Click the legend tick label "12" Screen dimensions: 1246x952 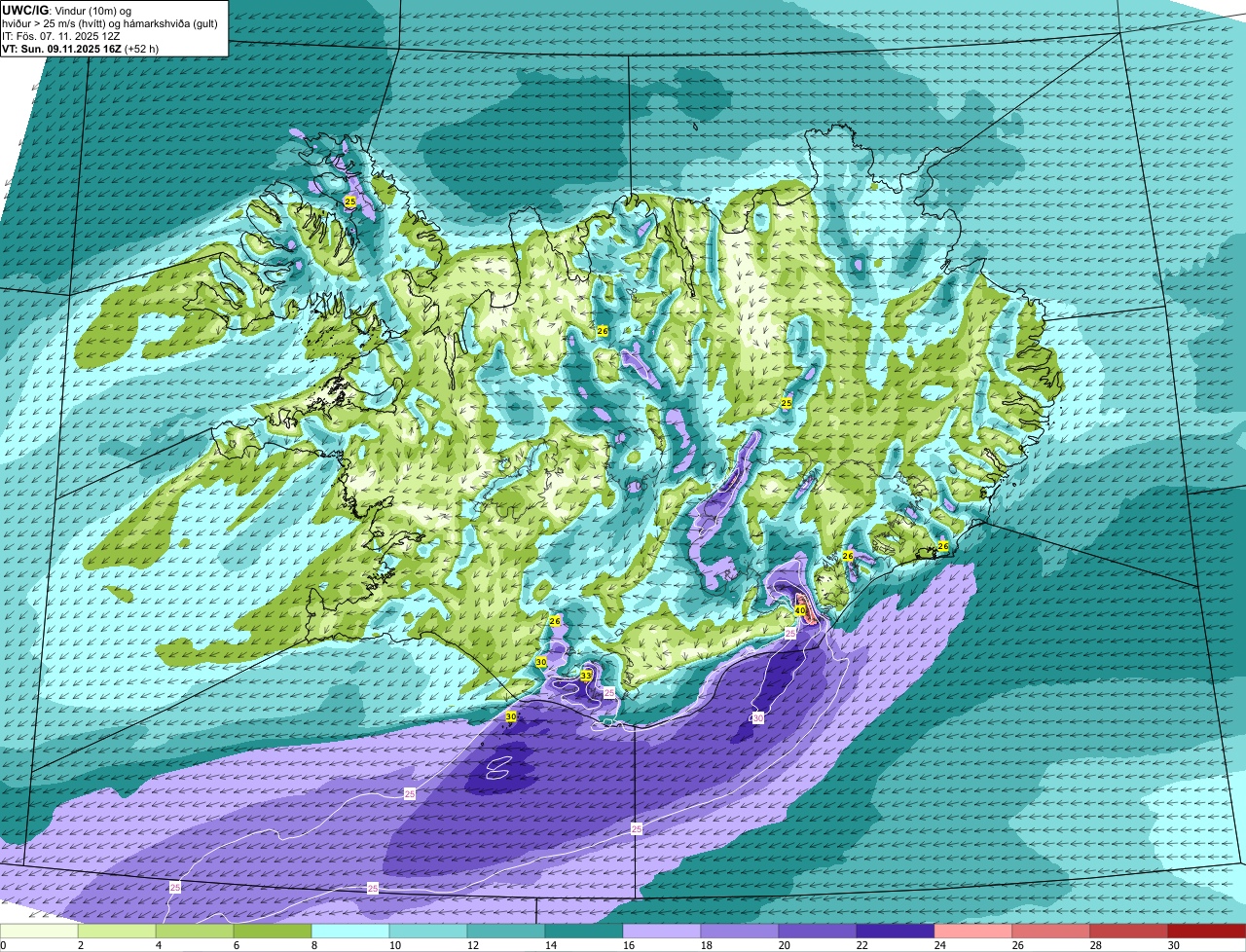coord(473,945)
